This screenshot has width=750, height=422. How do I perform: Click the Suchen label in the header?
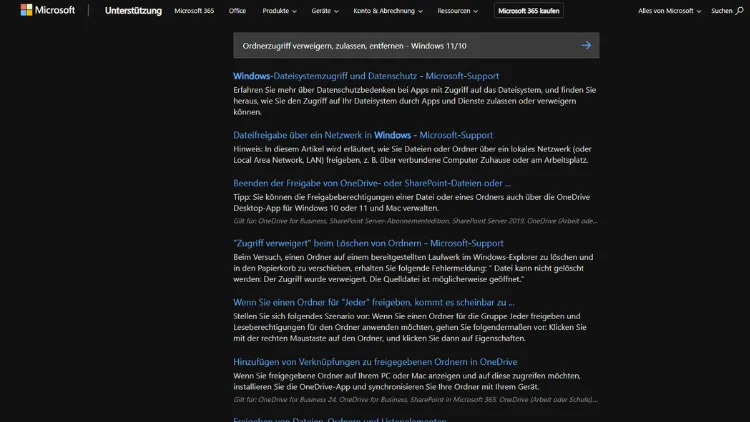[x=721, y=11]
